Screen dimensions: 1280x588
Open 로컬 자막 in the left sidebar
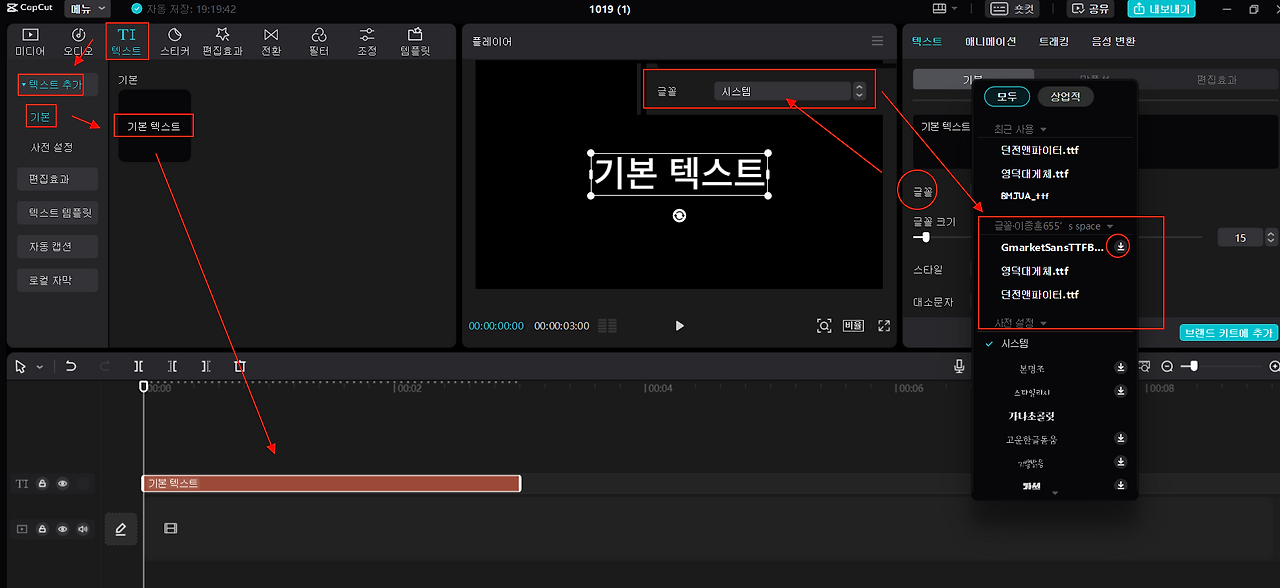click(x=57, y=280)
